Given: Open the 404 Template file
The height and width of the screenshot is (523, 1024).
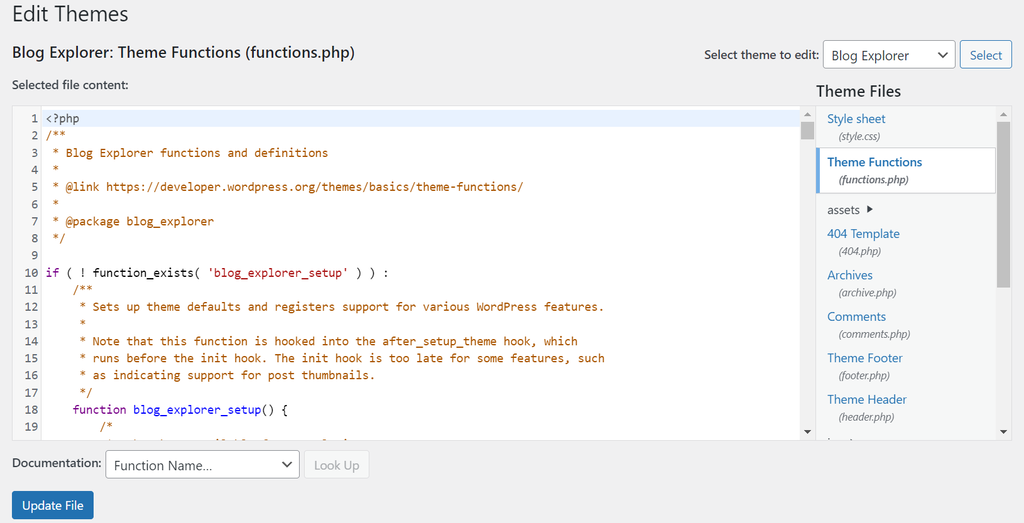Looking at the screenshot, I should click(x=863, y=234).
